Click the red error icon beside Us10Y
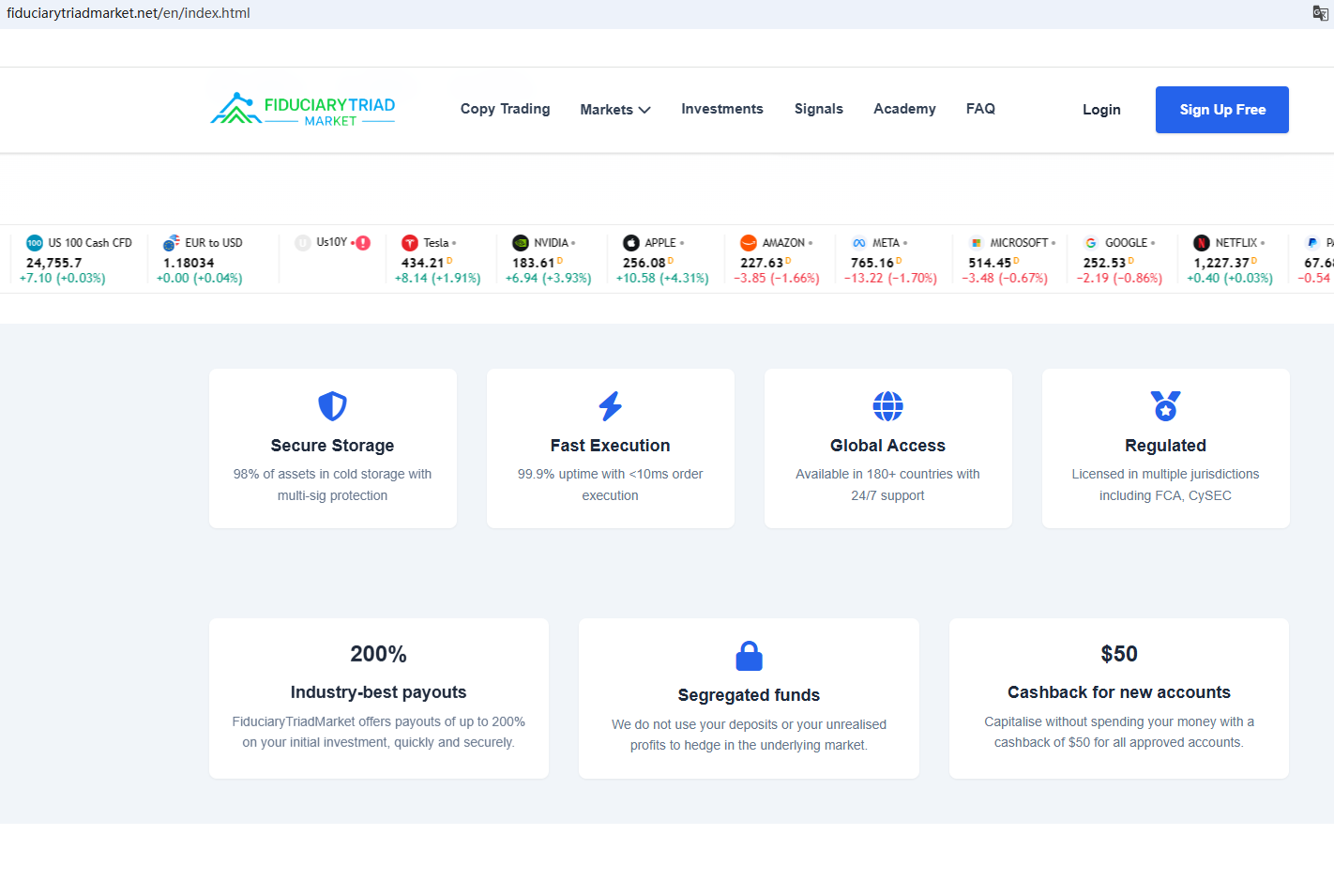Screen dimensions: 1334x896 tap(363, 243)
